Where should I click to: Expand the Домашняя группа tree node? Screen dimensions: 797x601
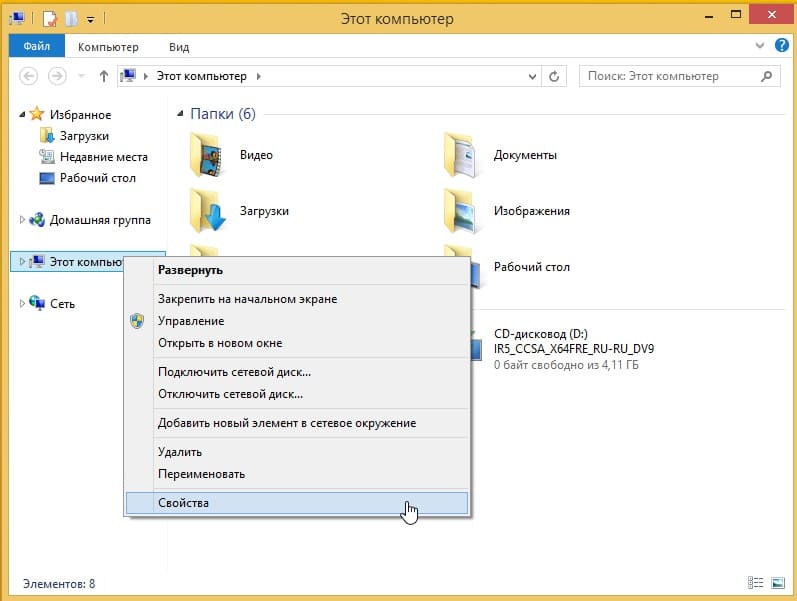[22, 220]
